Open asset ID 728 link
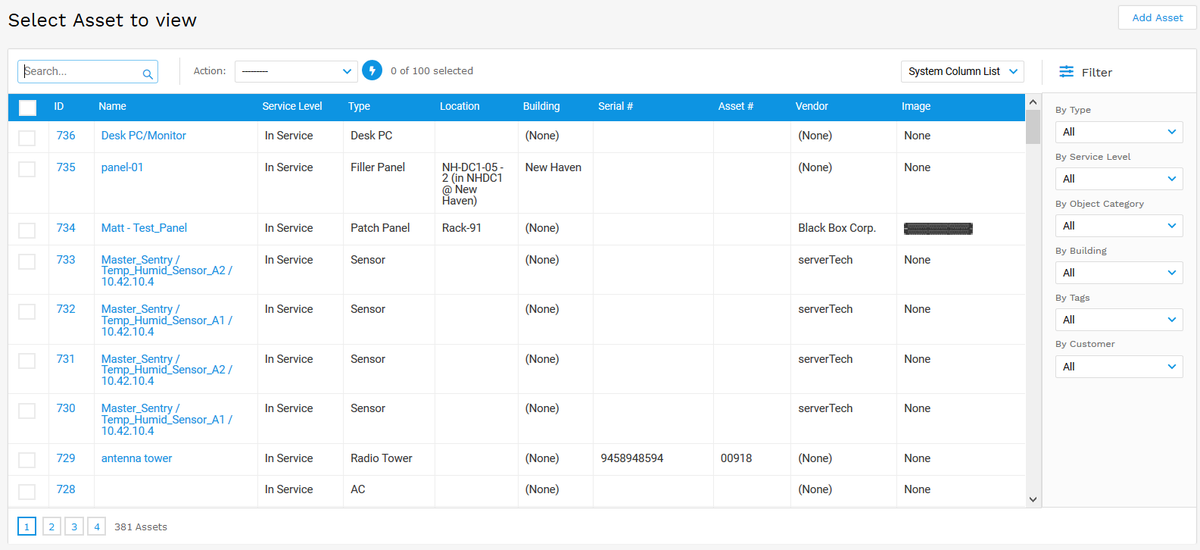 click(x=66, y=490)
